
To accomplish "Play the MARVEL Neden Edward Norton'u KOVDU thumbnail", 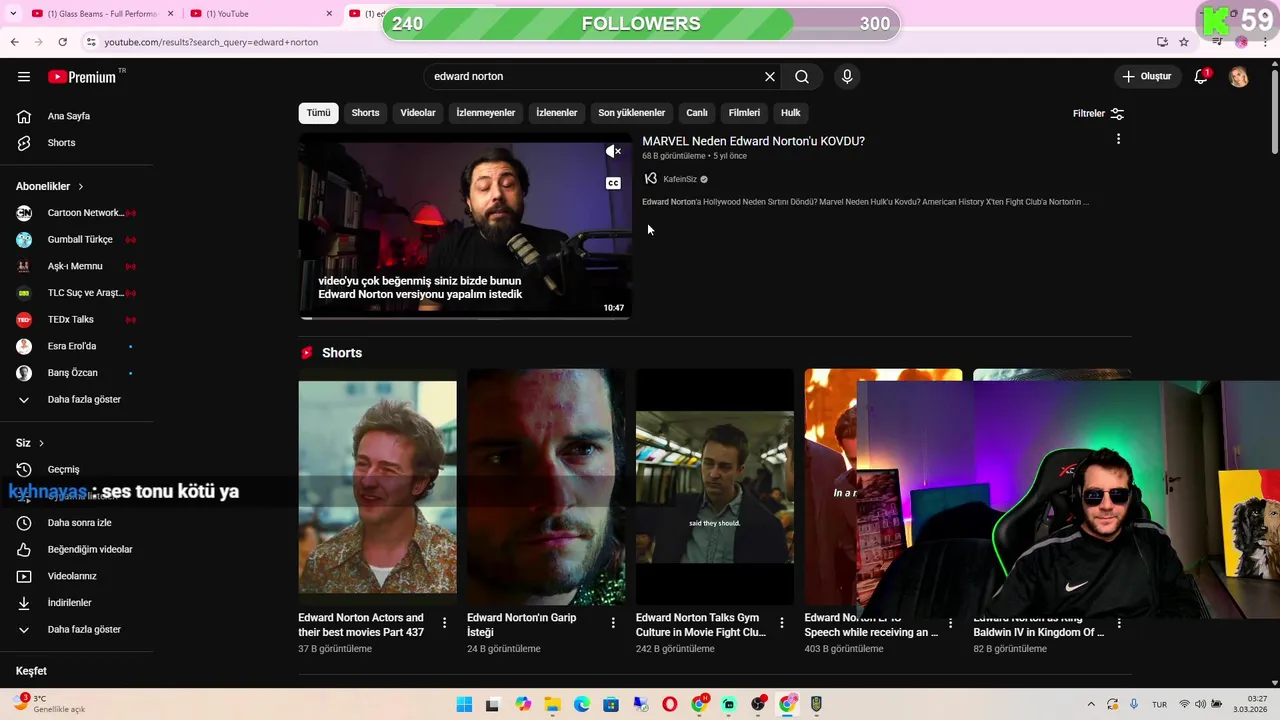I will point(465,227).
